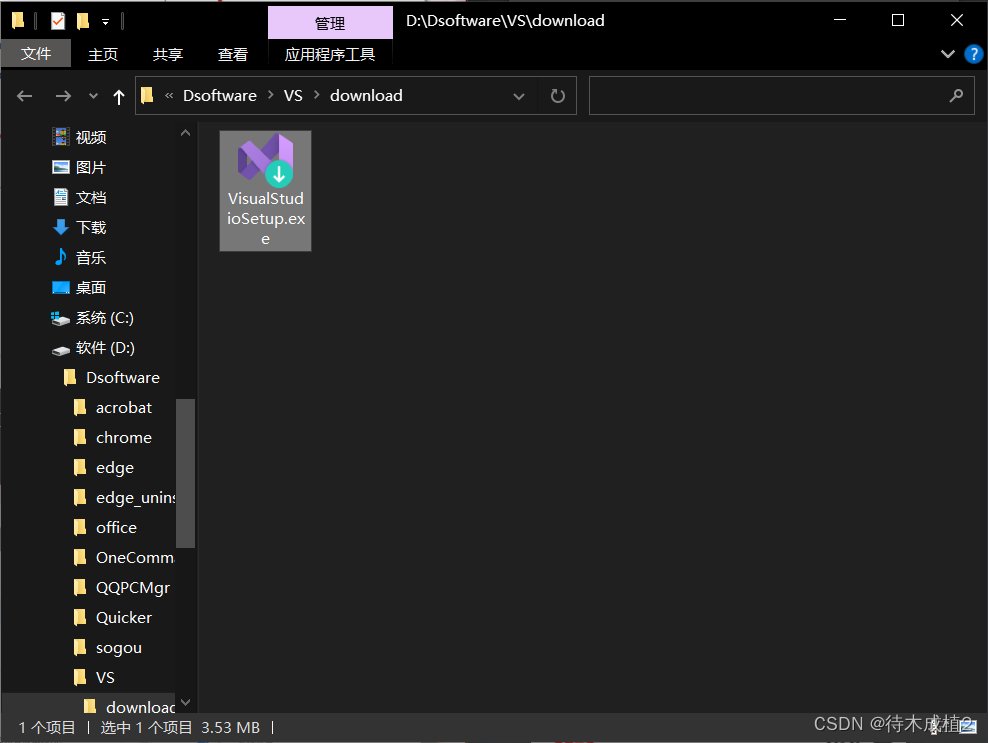988x743 pixels.
Task: Switch to large icons view in status bar
Action: [967, 727]
